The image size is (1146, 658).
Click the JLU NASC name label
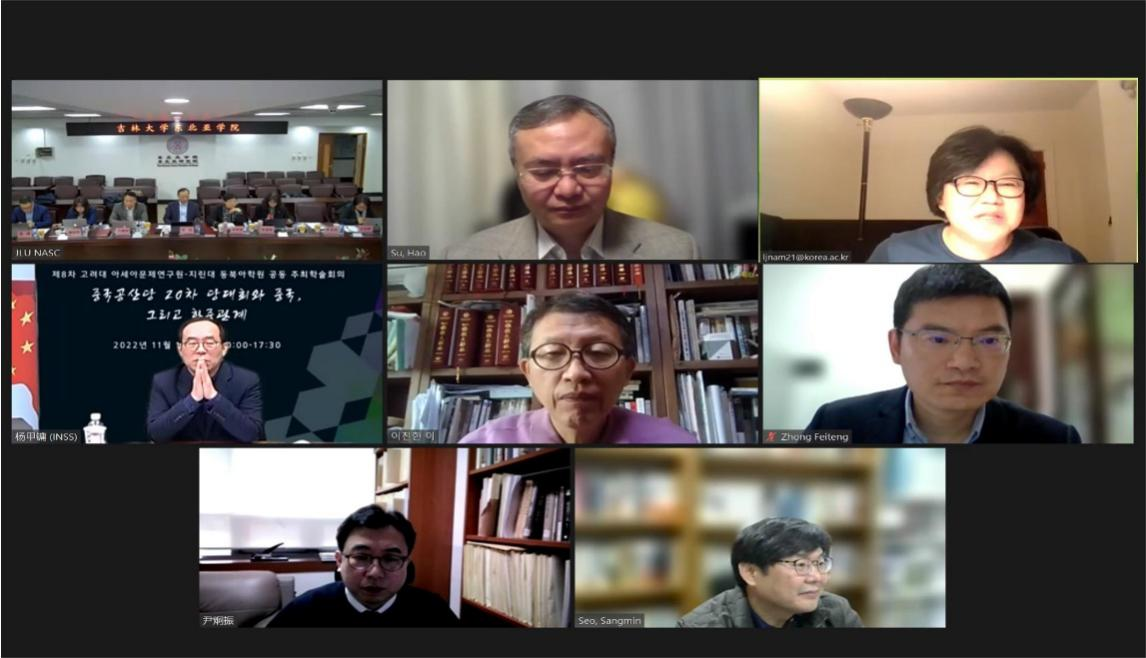(x=38, y=253)
